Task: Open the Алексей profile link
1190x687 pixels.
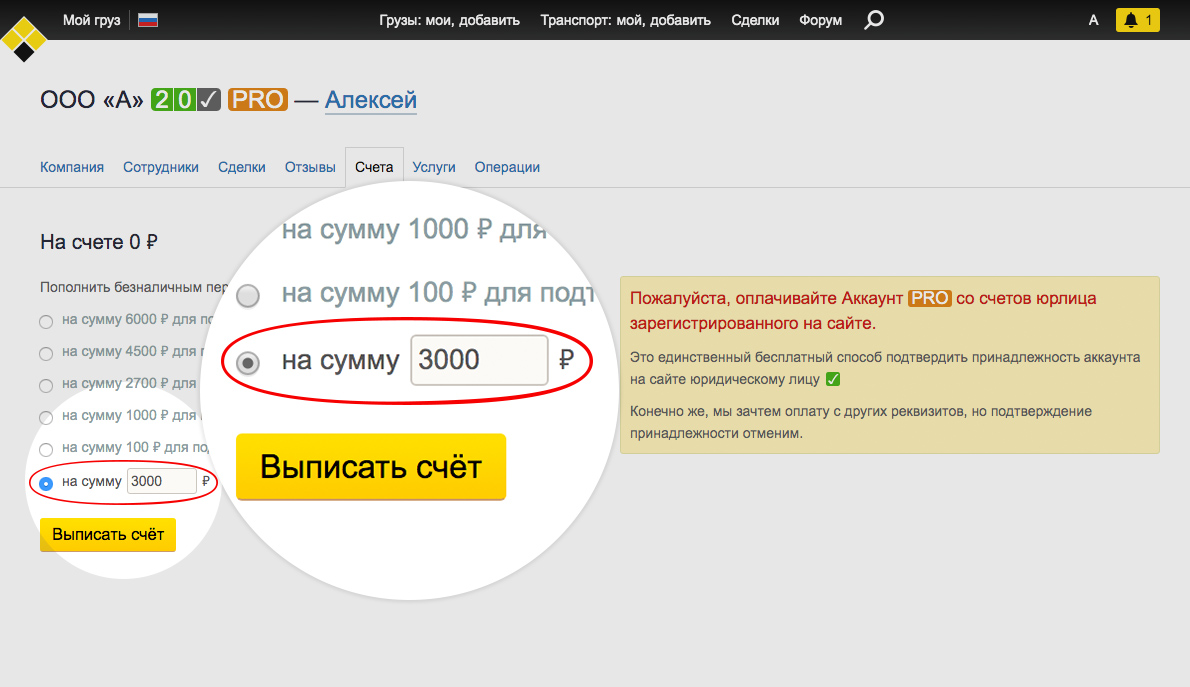Action: point(371,100)
